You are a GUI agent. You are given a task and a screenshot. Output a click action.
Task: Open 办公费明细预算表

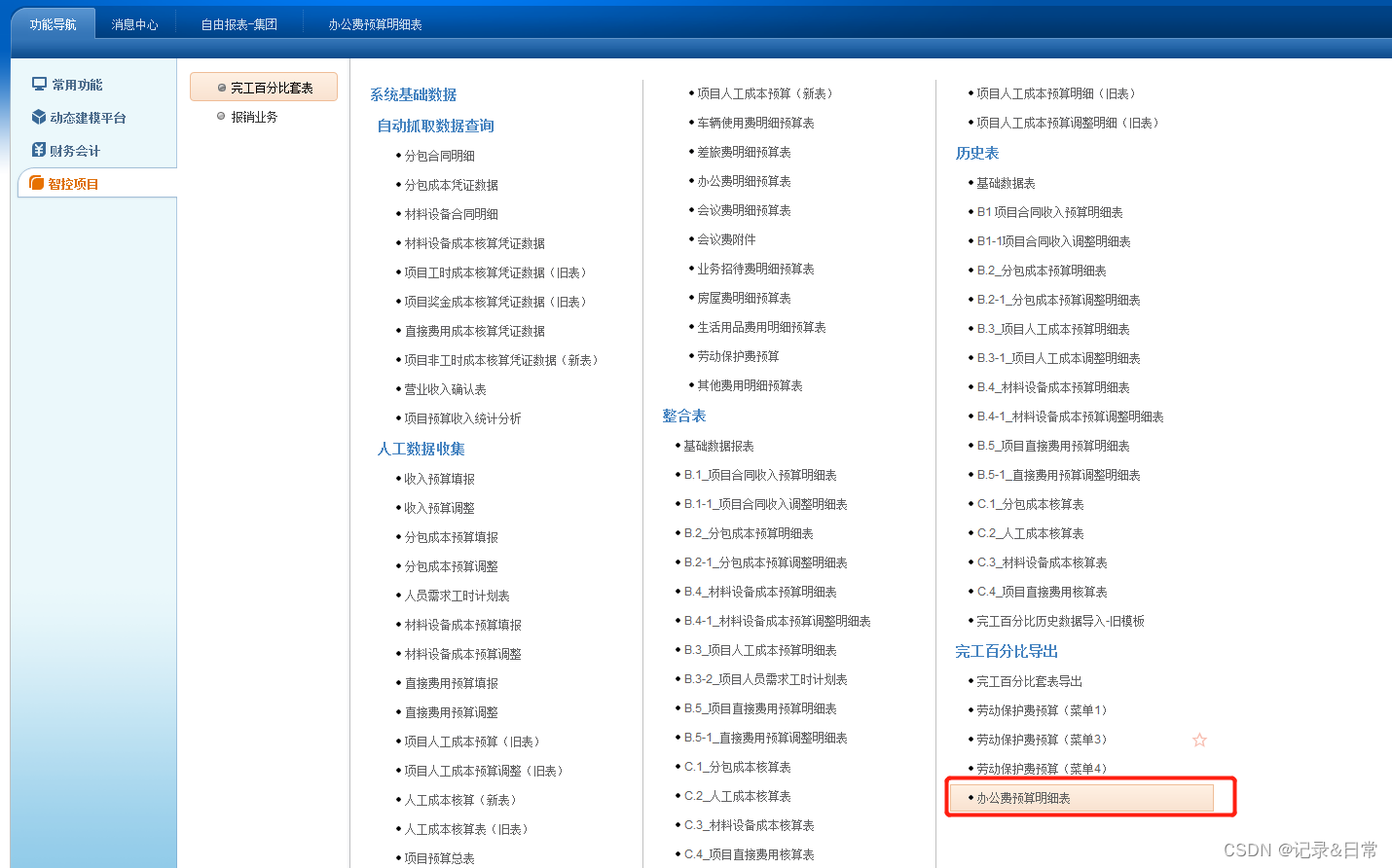tap(744, 181)
